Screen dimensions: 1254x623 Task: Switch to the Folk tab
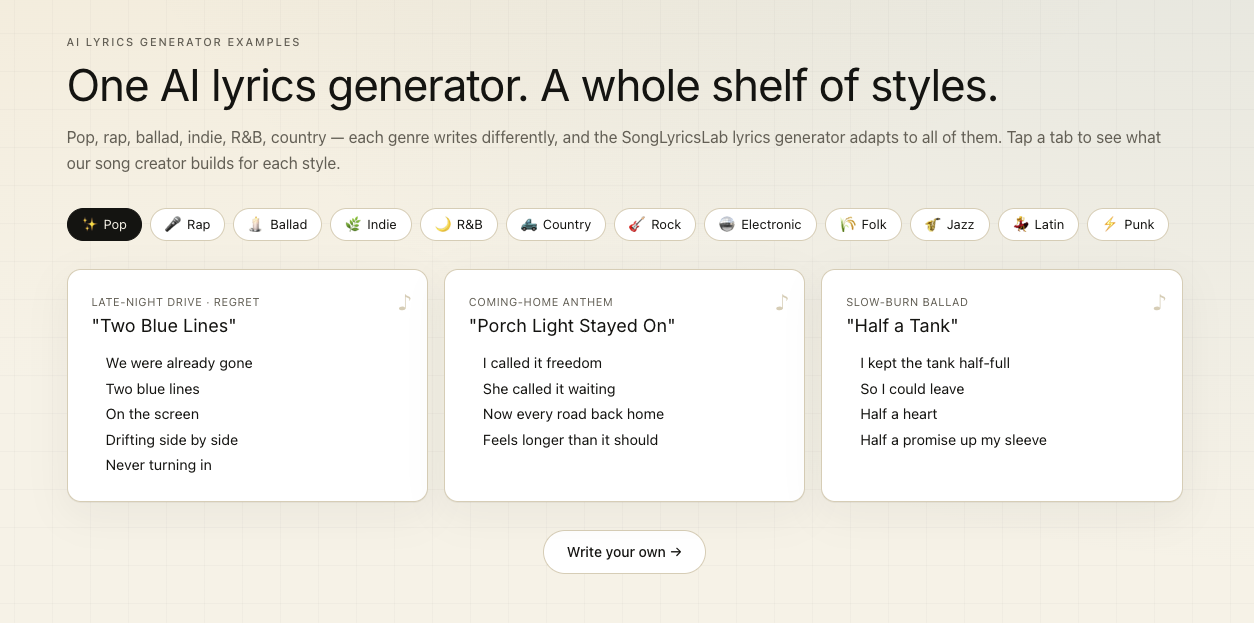(x=863, y=225)
